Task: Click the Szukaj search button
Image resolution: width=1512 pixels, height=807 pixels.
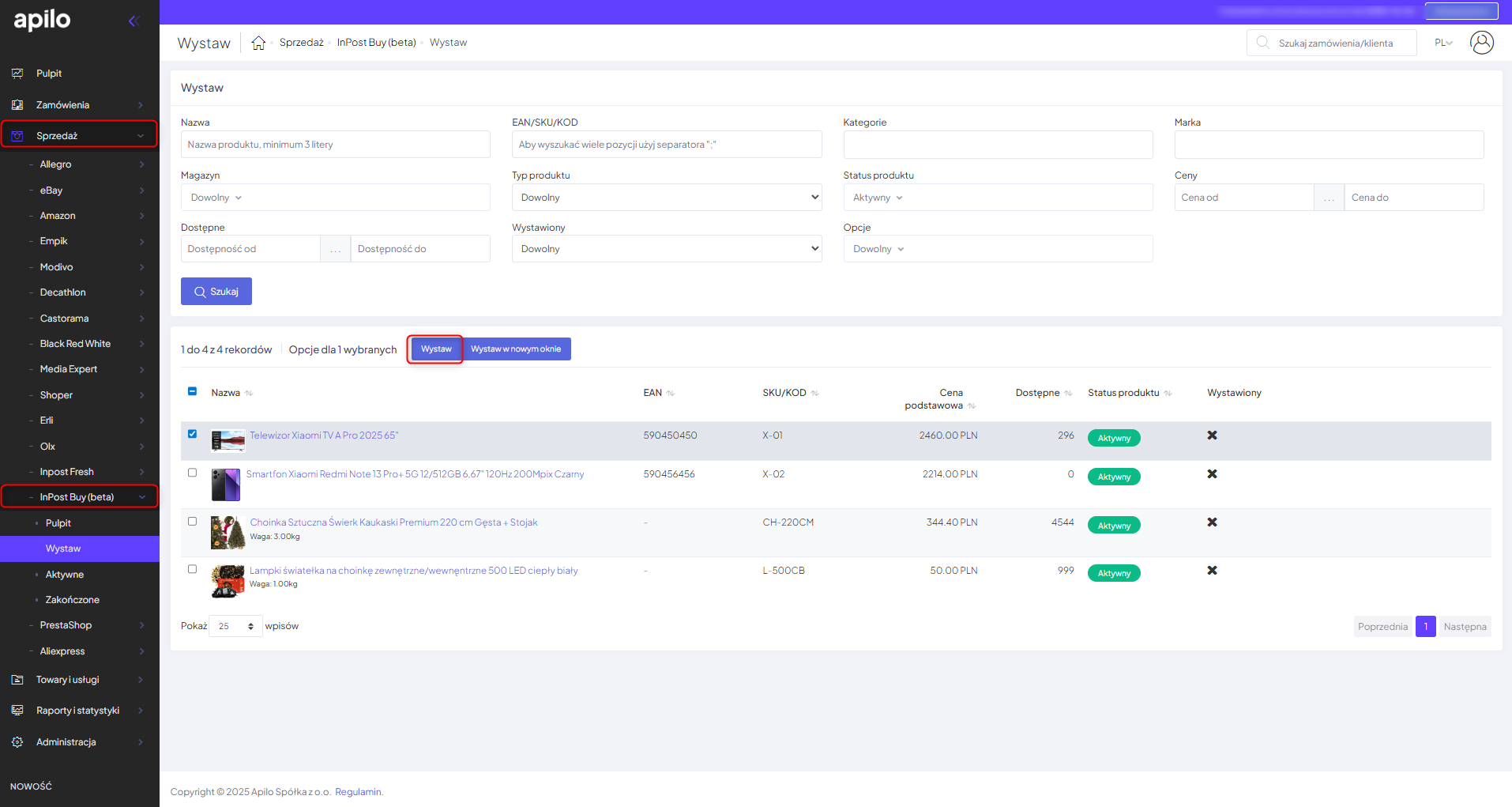Action: pyautogui.click(x=216, y=292)
